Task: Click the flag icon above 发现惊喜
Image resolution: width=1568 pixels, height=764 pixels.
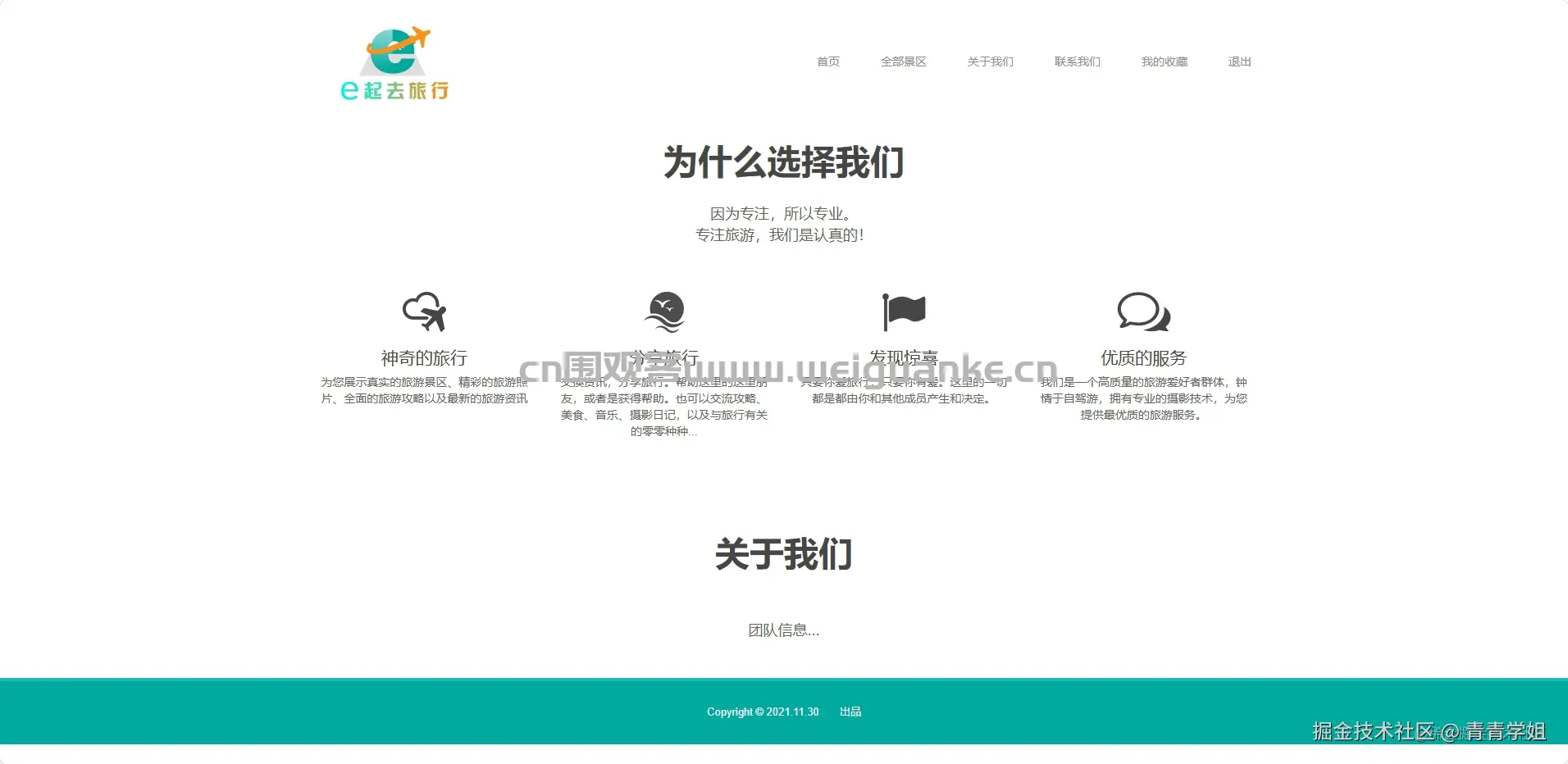Action: pyautogui.click(x=904, y=312)
